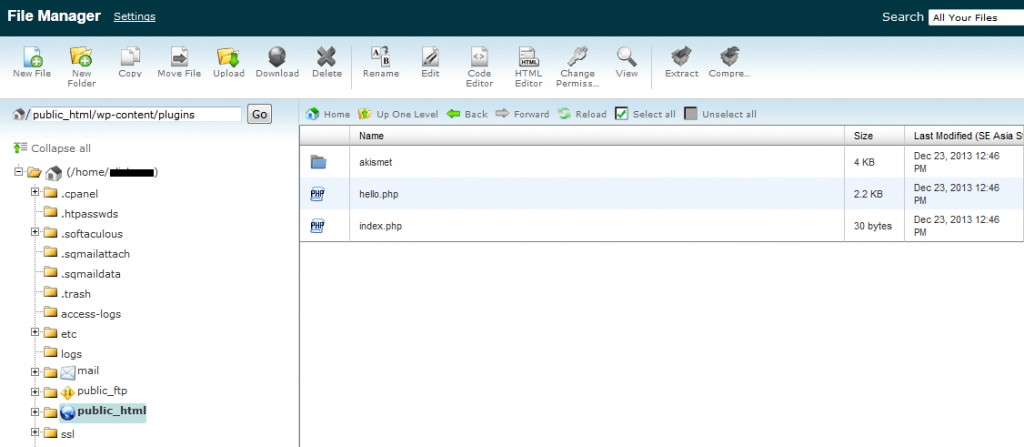Select the akismet row name
Screen dimensions: 1024x447
pos(376,162)
